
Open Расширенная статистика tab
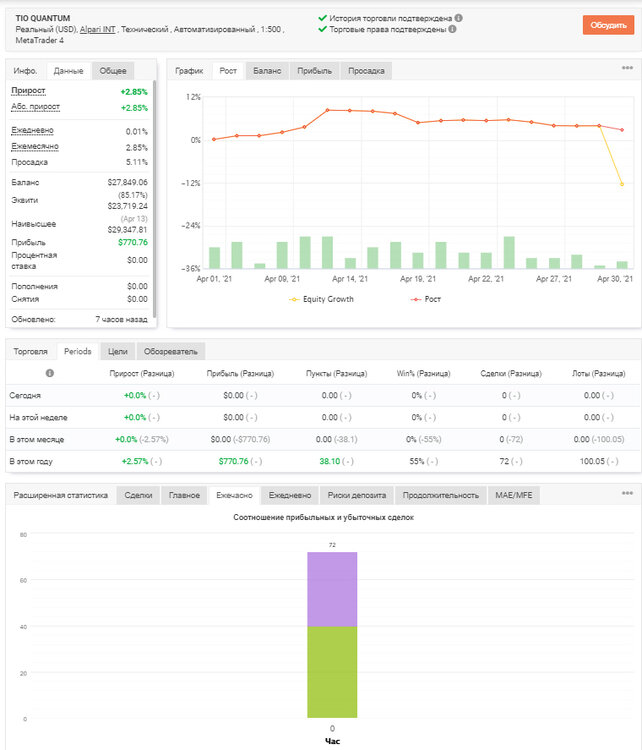click(61, 496)
